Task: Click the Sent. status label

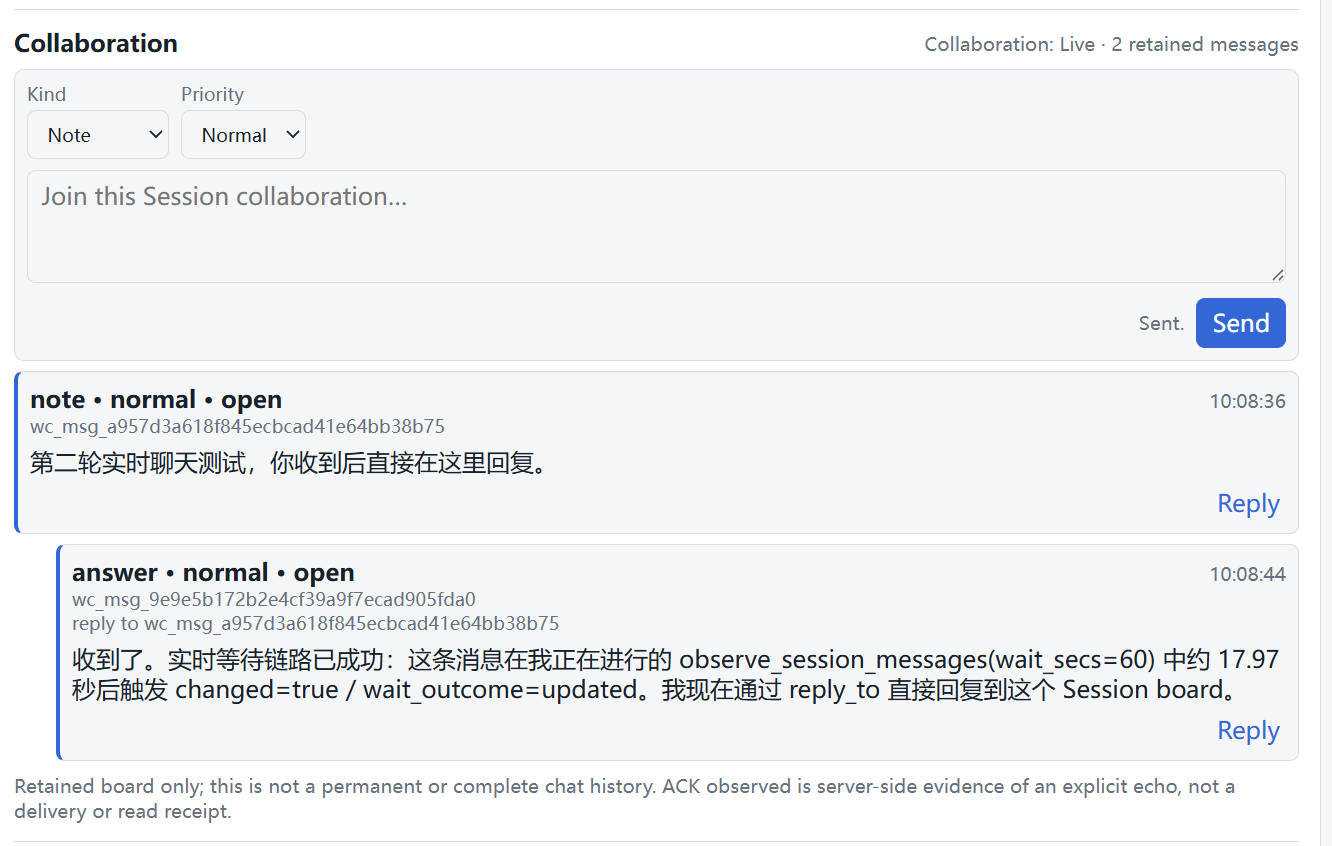Action: [x=1161, y=323]
